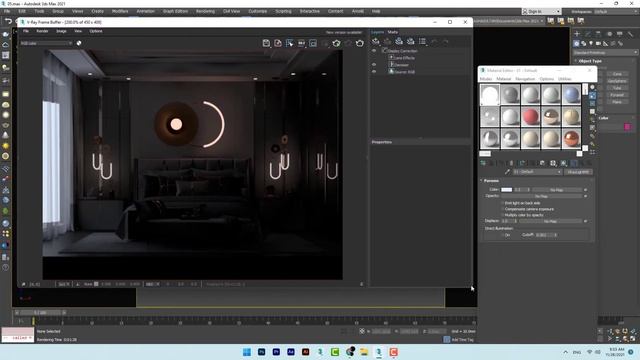Click the start render teapot icon at far right of frame buffer toolbar

[x=360, y=43]
